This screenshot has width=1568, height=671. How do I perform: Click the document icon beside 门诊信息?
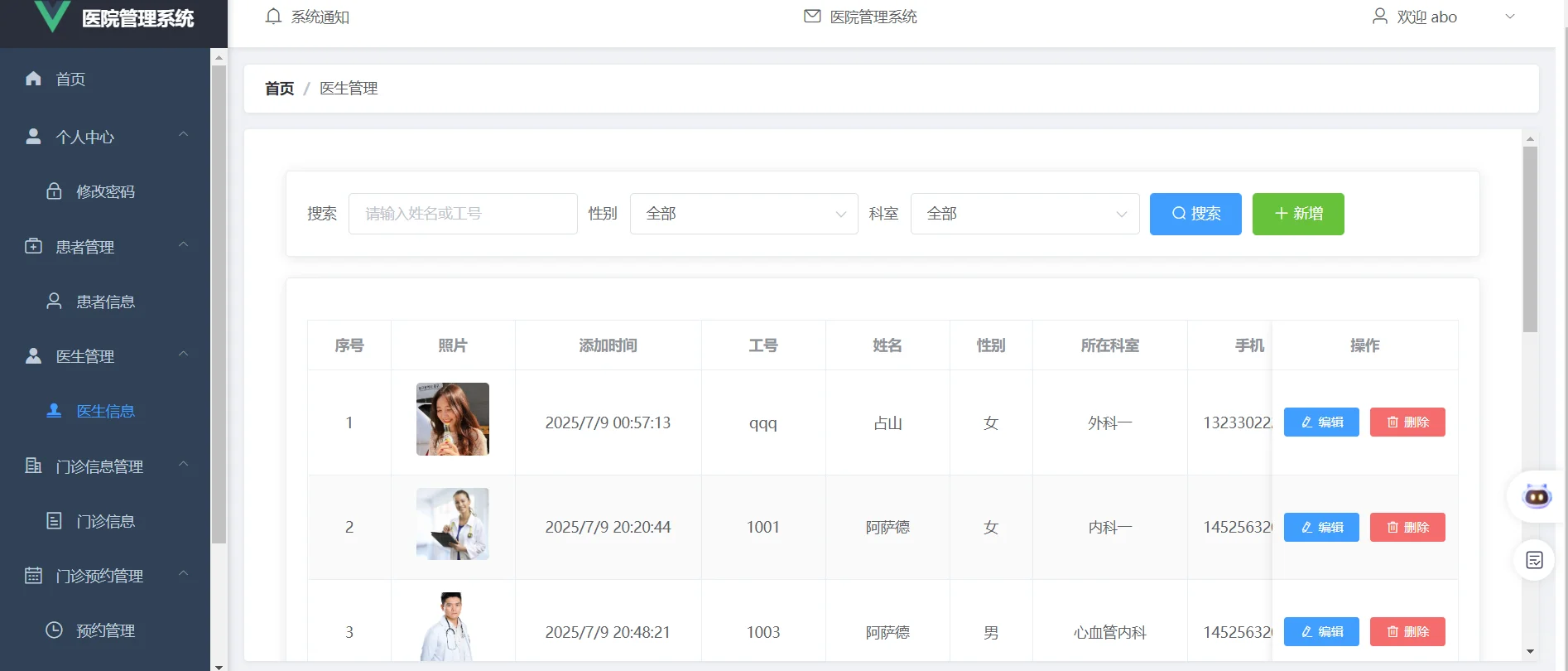54,520
